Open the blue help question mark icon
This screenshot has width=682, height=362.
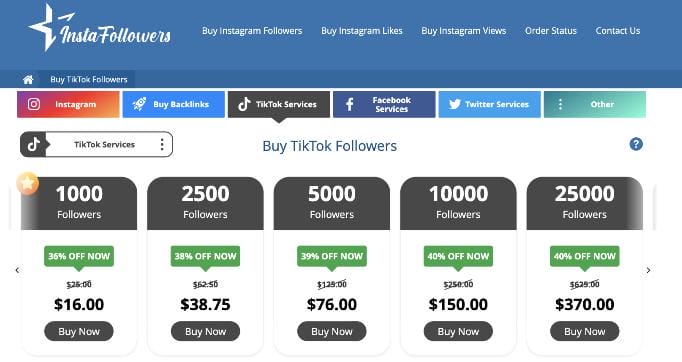pyautogui.click(x=636, y=144)
